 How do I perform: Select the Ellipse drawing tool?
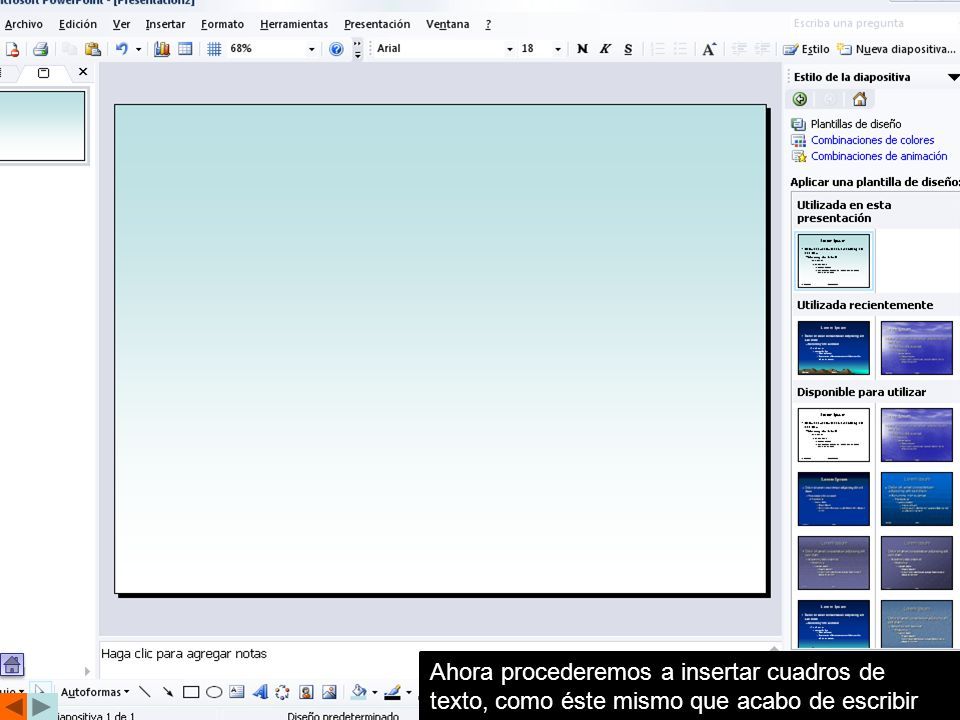pyautogui.click(x=214, y=692)
